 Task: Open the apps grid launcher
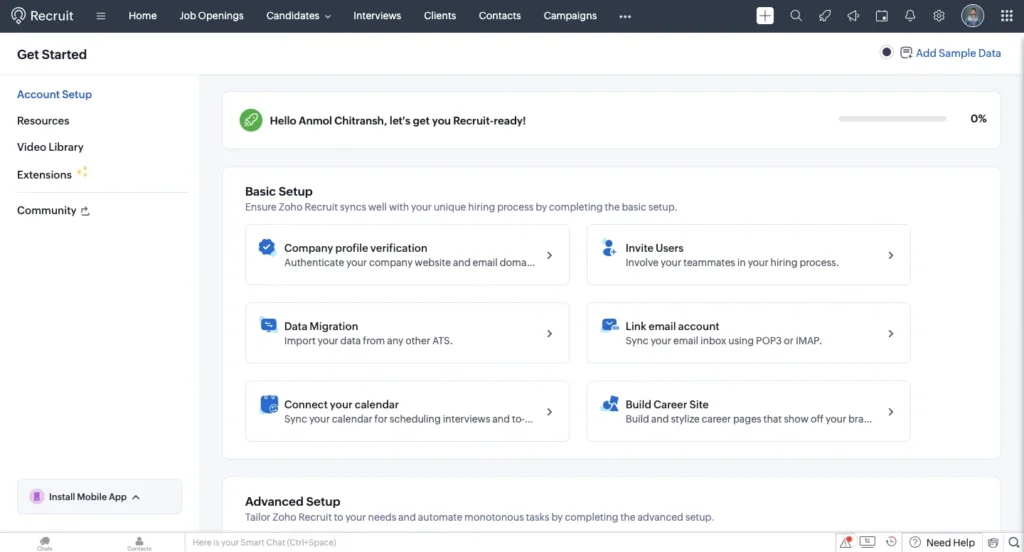click(1006, 16)
